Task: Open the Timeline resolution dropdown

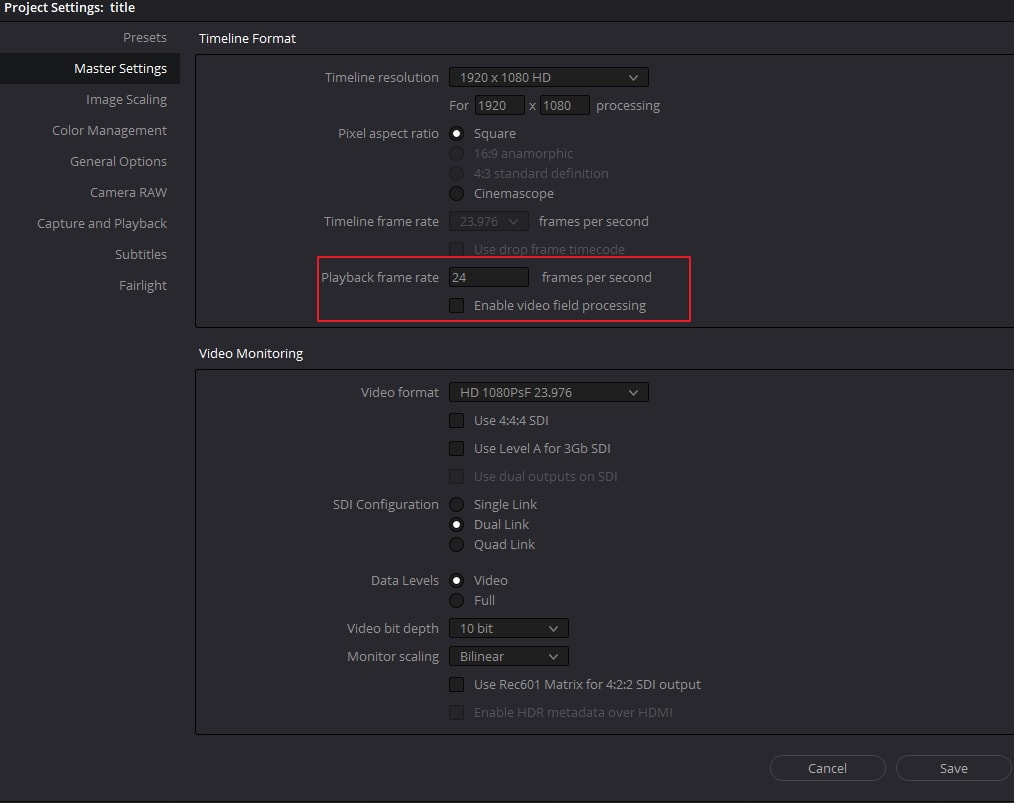Action: 548,77
